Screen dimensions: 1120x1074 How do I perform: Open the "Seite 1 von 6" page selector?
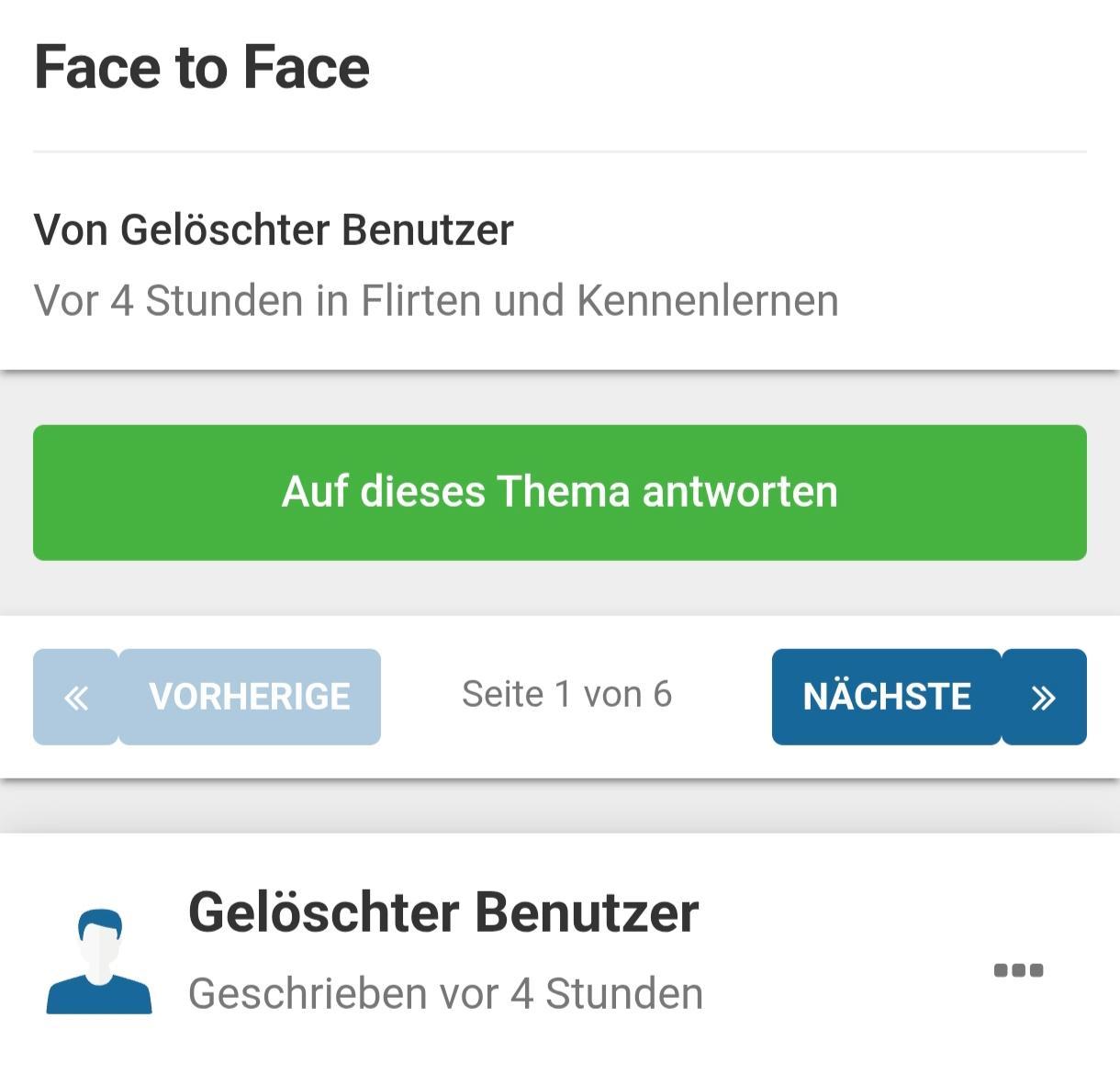pyautogui.click(x=566, y=695)
